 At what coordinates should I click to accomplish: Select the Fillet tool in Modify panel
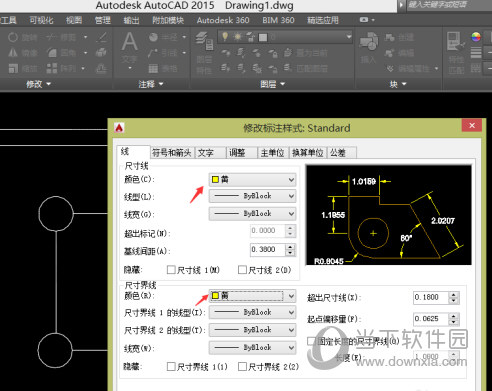click(x=52, y=53)
